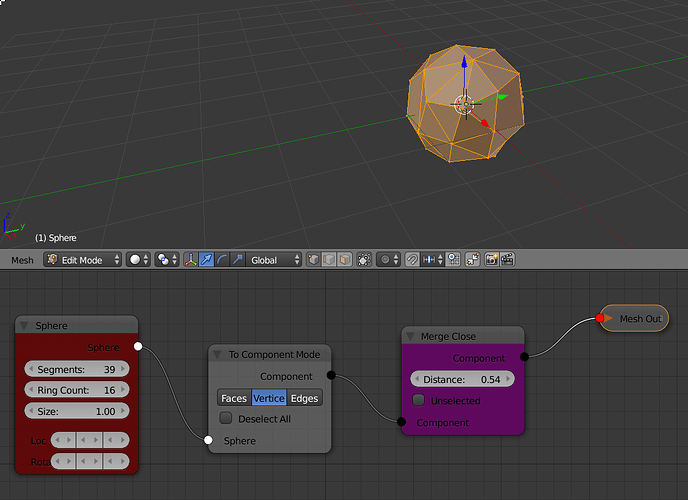Open the Edit Mode dropdown
Viewport: 688px width, 500px height.
coord(82,260)
